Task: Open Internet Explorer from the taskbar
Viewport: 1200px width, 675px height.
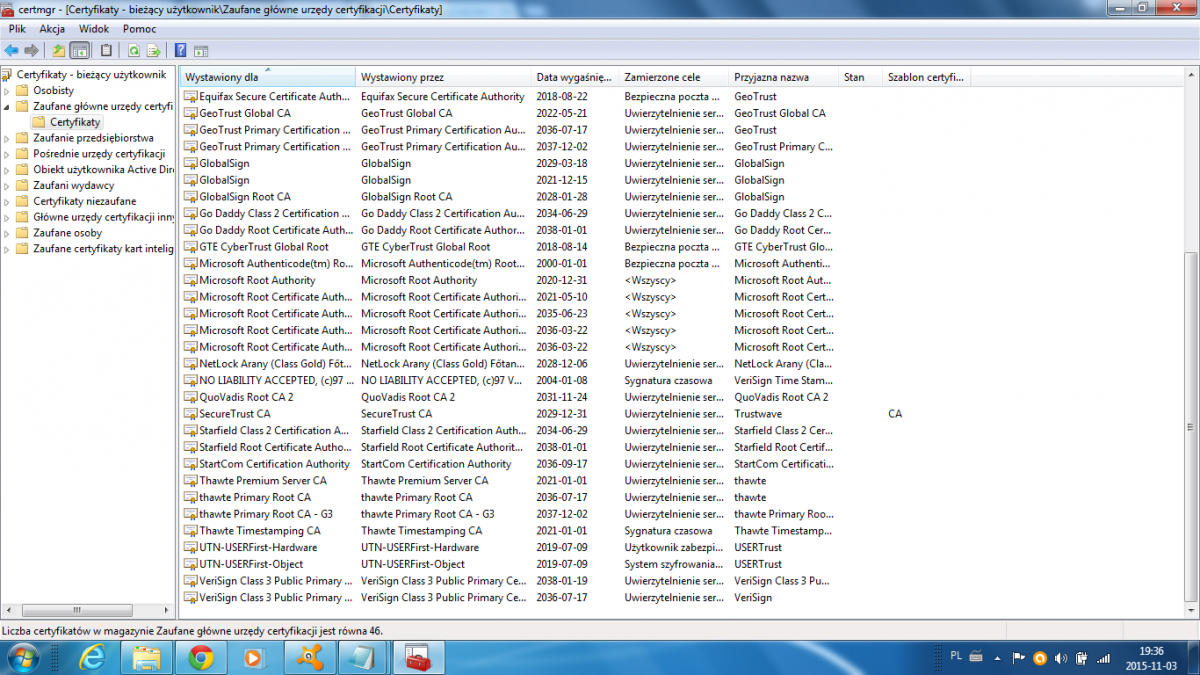Action: tap(93, 657)
